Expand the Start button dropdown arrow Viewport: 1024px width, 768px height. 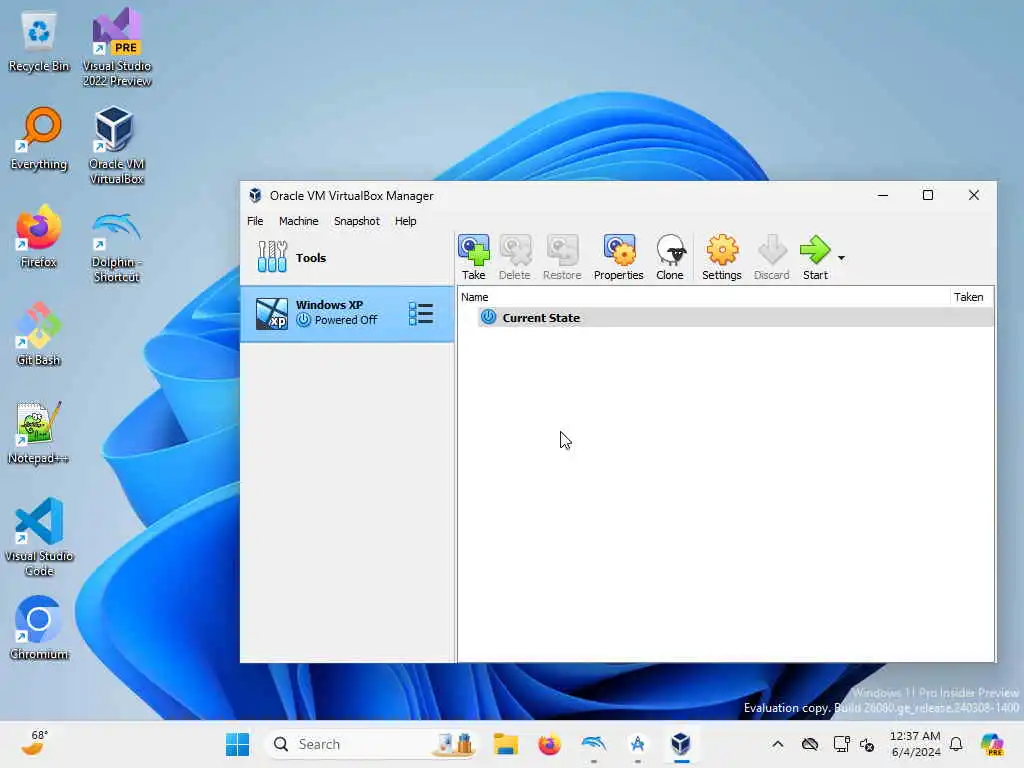841,258
